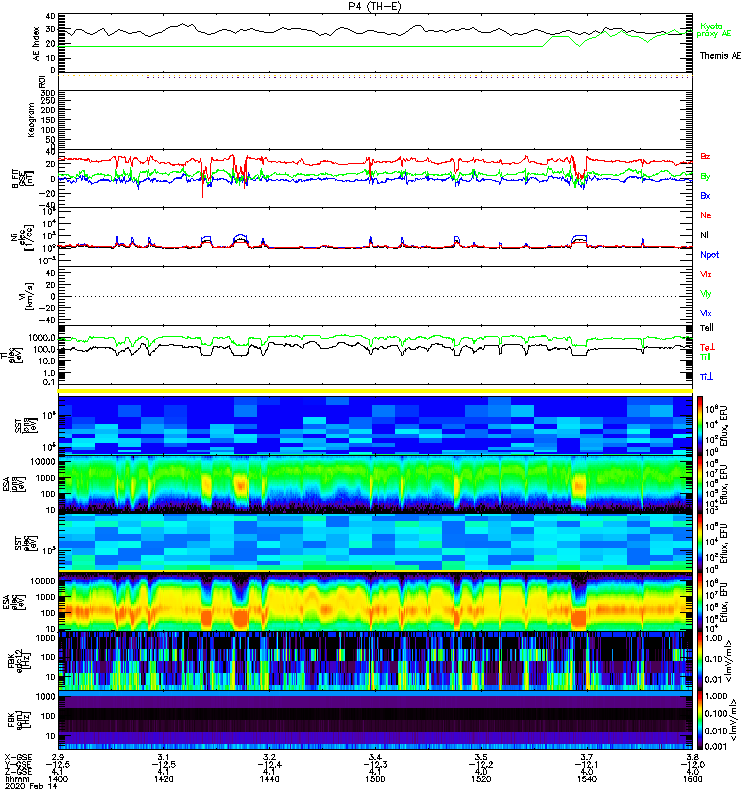The height and width of the screenshot is (800, 750).
Task: Click the X-GSE value 3.1
Action: [x=163, y=757]
